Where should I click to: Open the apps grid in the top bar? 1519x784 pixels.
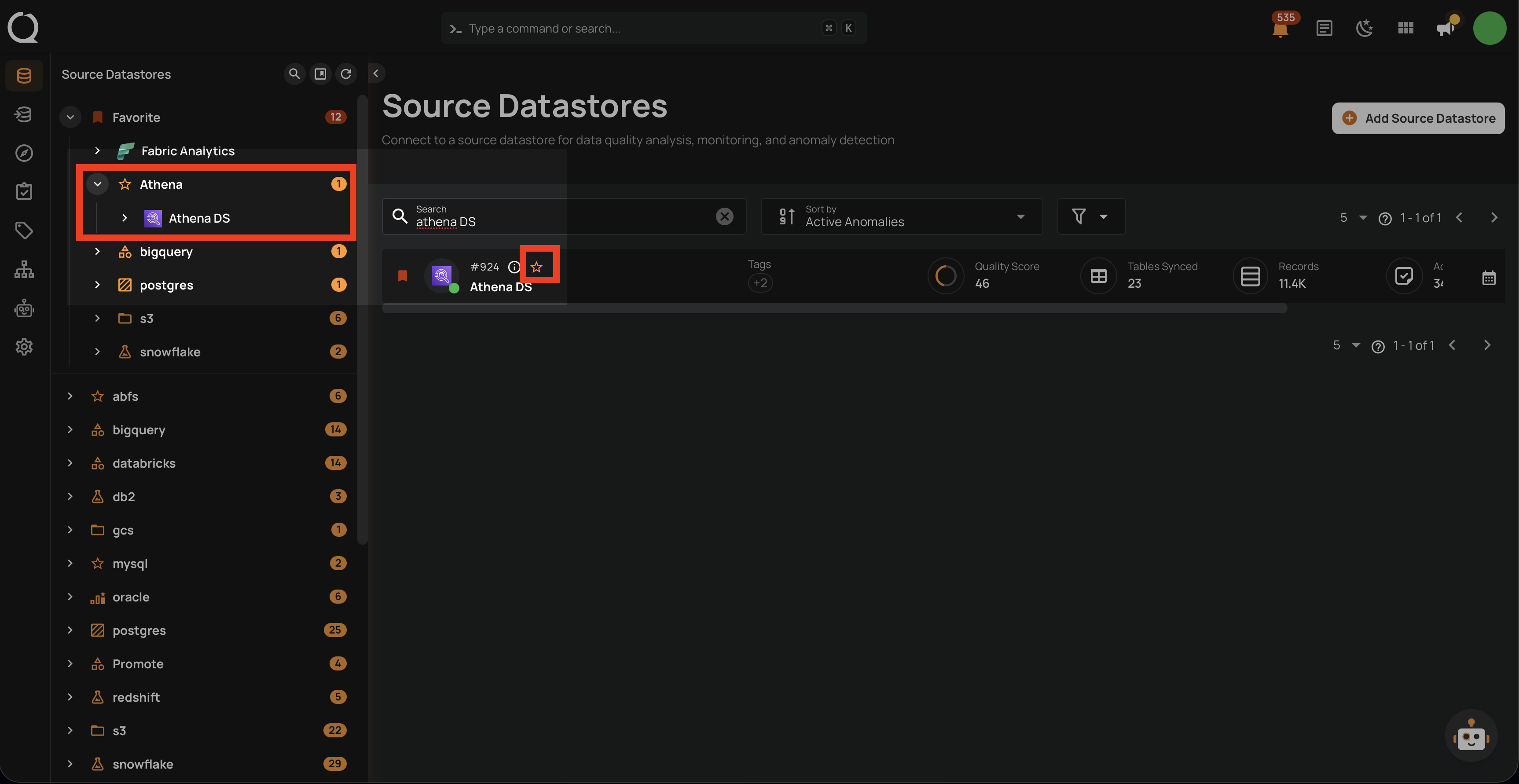point(1405,28)
